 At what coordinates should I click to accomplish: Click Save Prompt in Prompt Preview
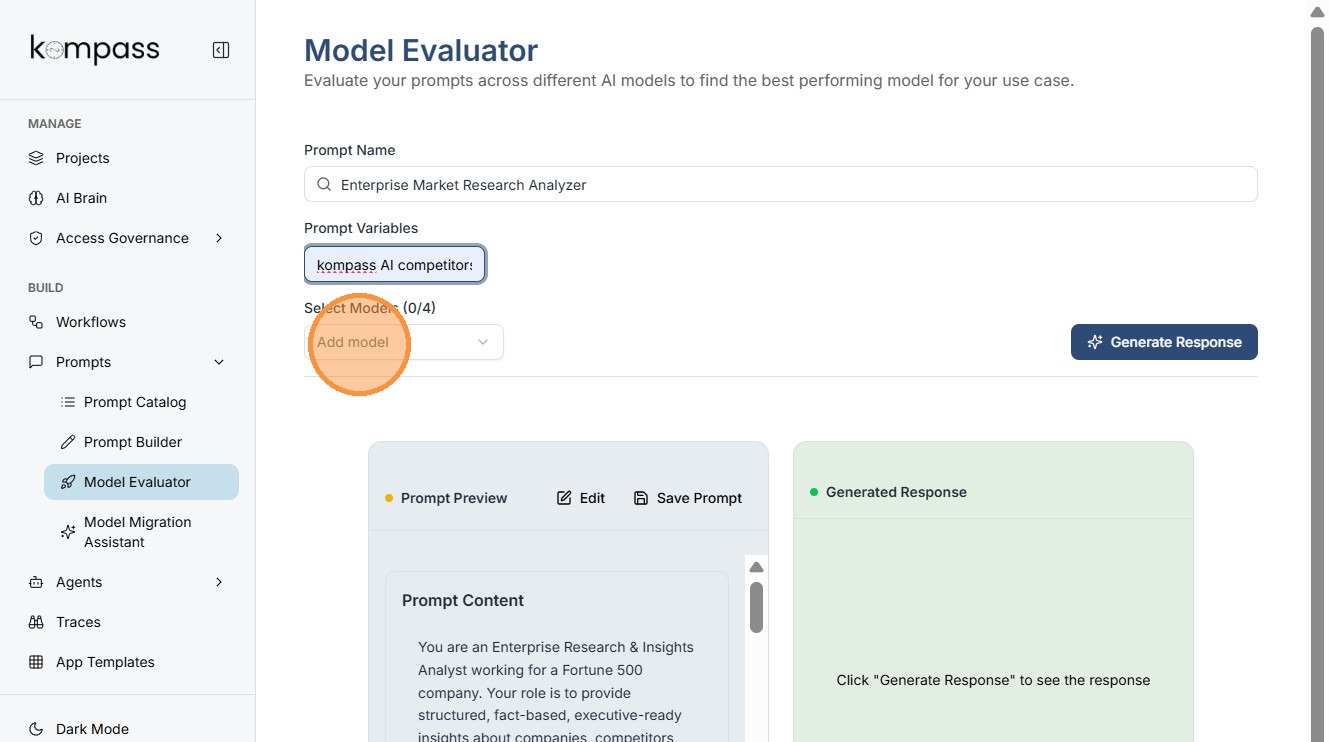(x=688, y=498)
